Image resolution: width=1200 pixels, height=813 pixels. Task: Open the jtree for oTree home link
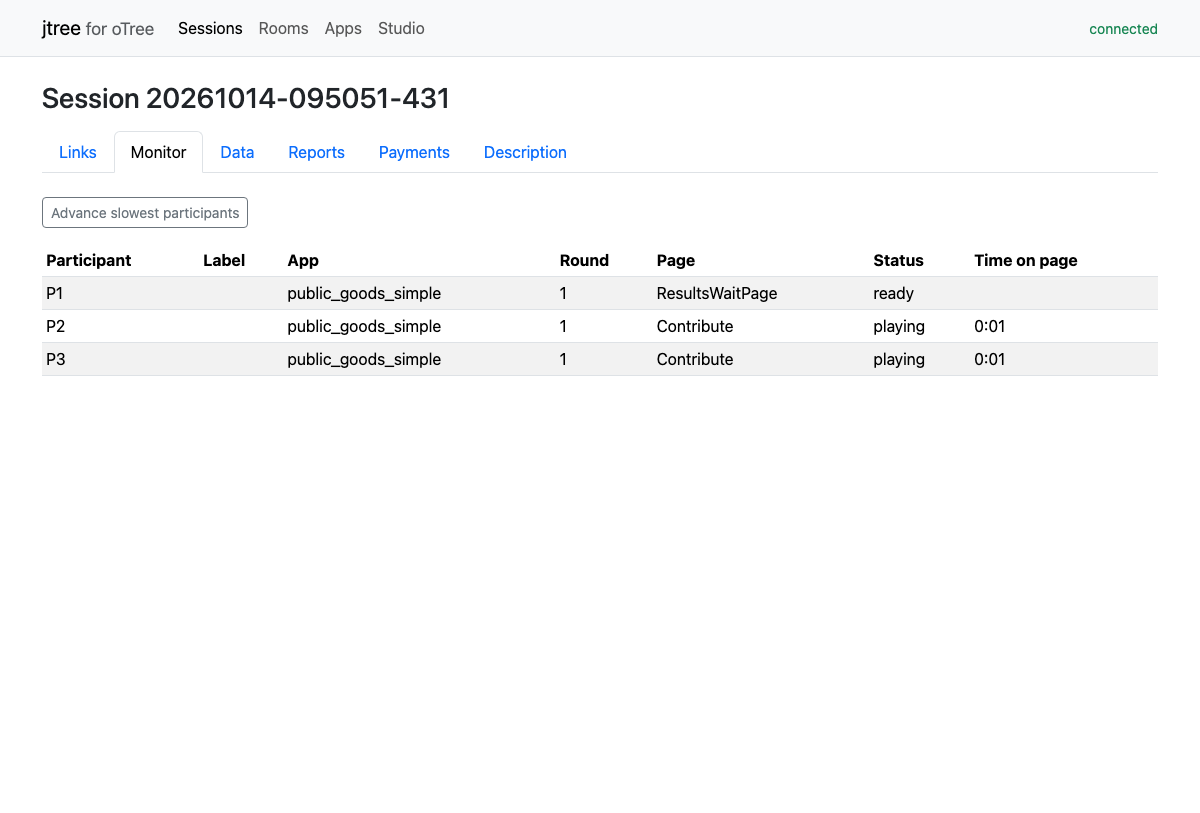click(98, 28)
